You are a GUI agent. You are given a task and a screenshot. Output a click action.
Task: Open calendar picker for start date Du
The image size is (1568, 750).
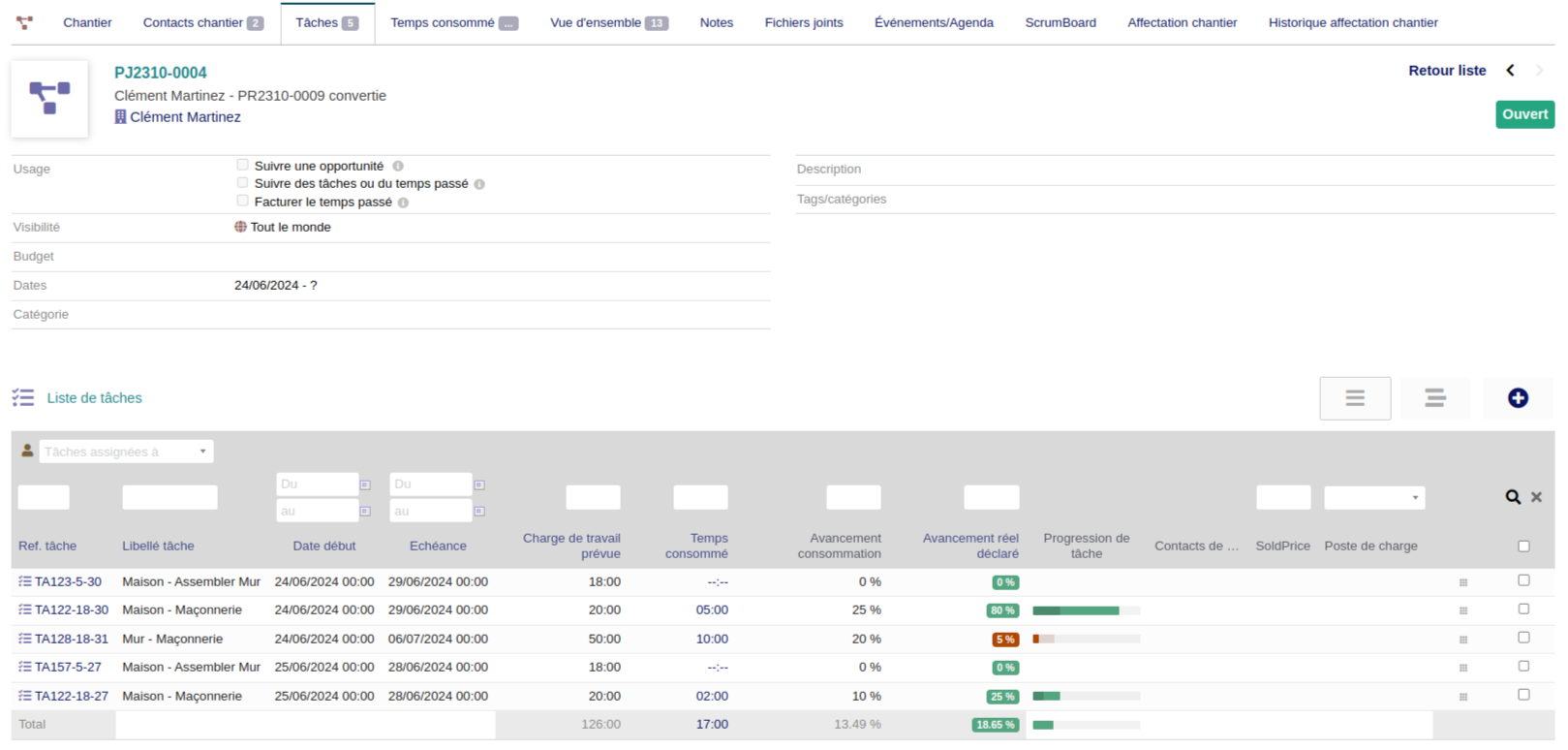click(x=365, y=484)
